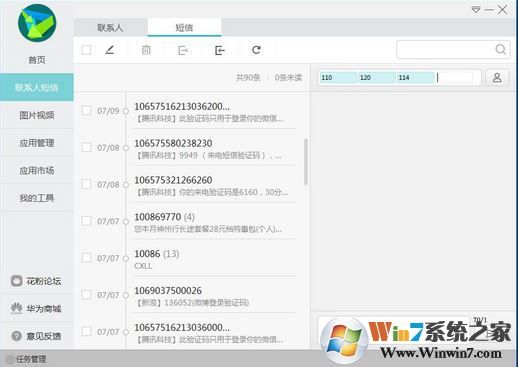518x367 pixels.
Task: Click the message list scrollbar
Action: click(306, 162)
